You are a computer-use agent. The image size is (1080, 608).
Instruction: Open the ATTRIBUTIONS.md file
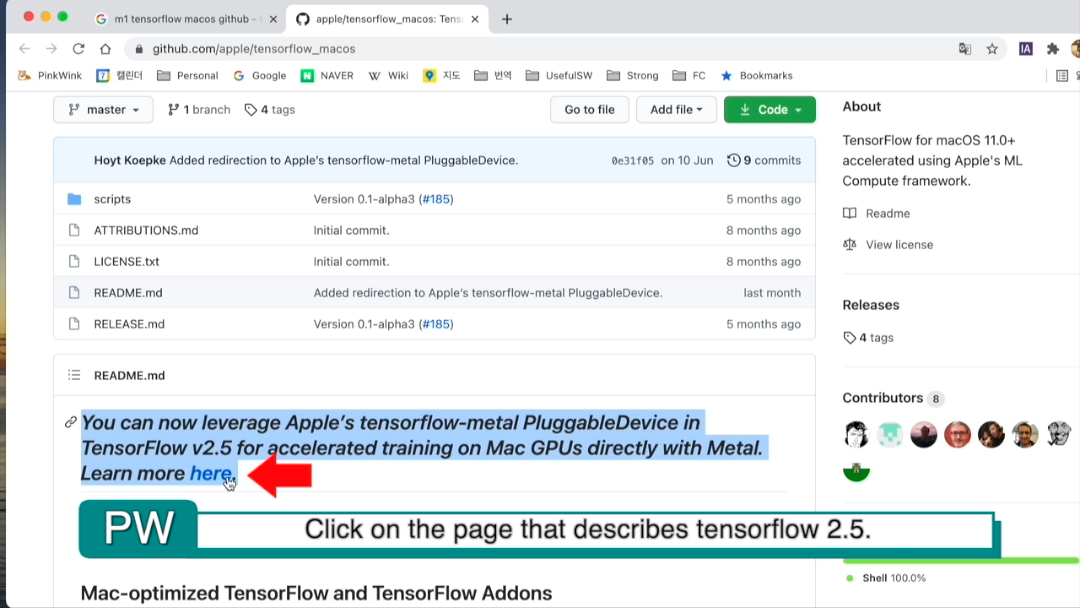(x=146, y=230)
